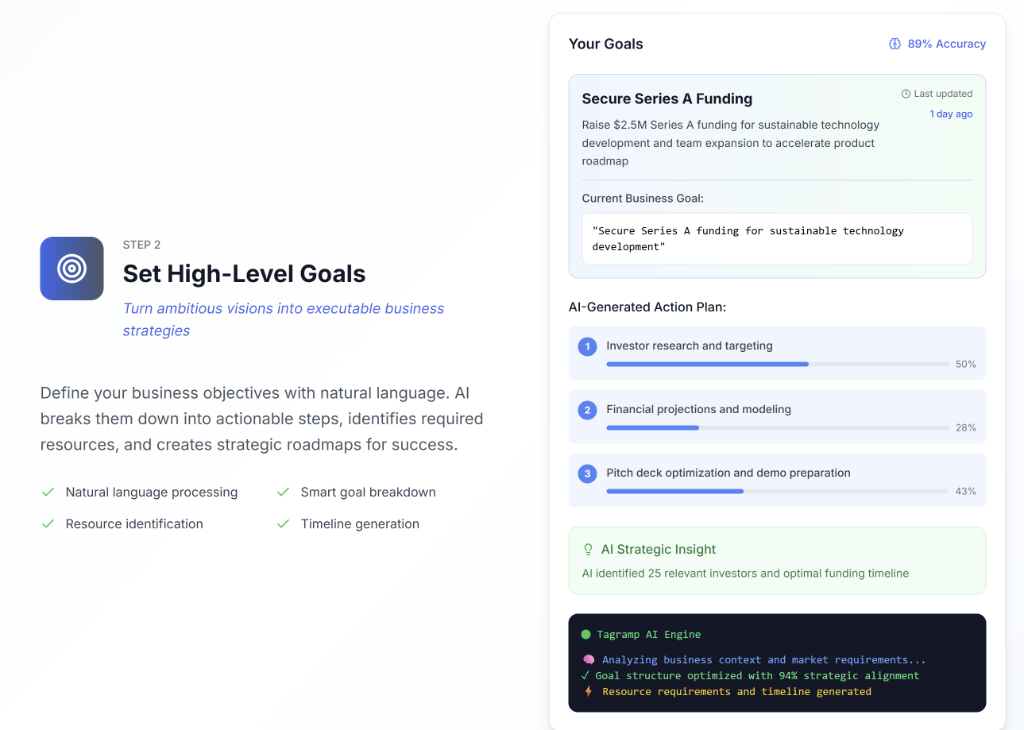The width and height of the screenshot is (1024, 730).
Task: Click the pink brain icon in the engine log
Action: coord(588,659)
